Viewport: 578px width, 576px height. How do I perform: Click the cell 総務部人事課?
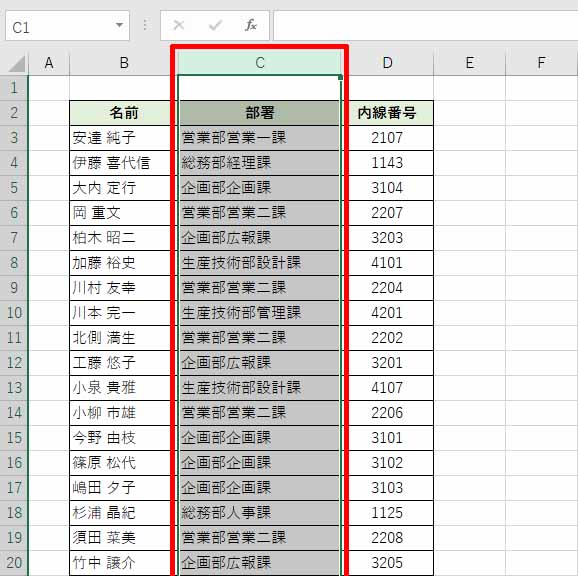tap(260, 513)
